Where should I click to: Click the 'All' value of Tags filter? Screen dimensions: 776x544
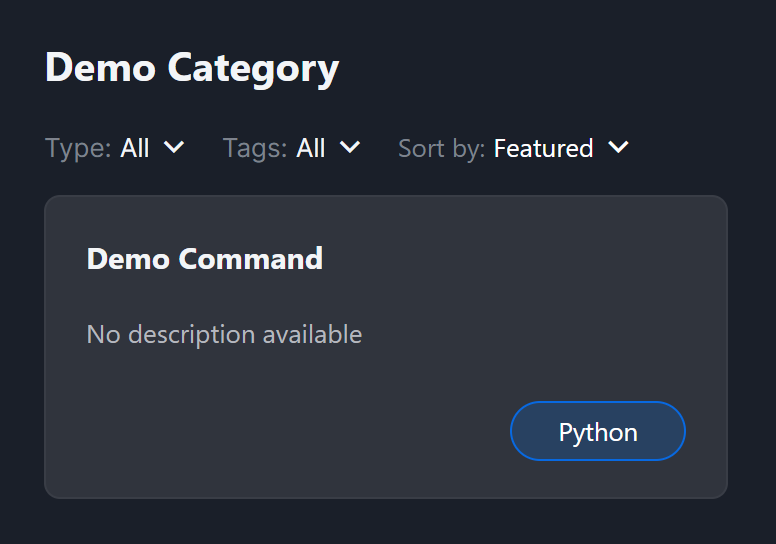[x=311, y=148]
